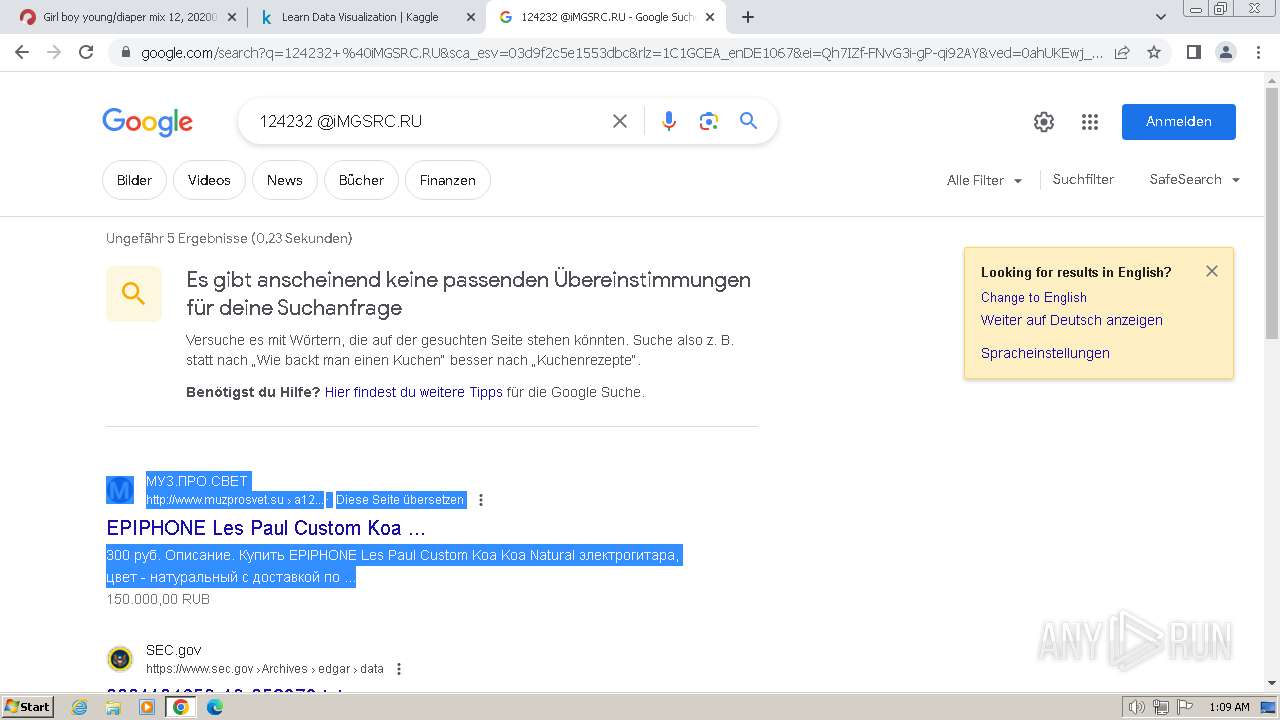Click the taskbar clock showing 1:09 AM
Image resolution: width=1280 pixels, height=720 pixels.
[x=1229, y=707]
